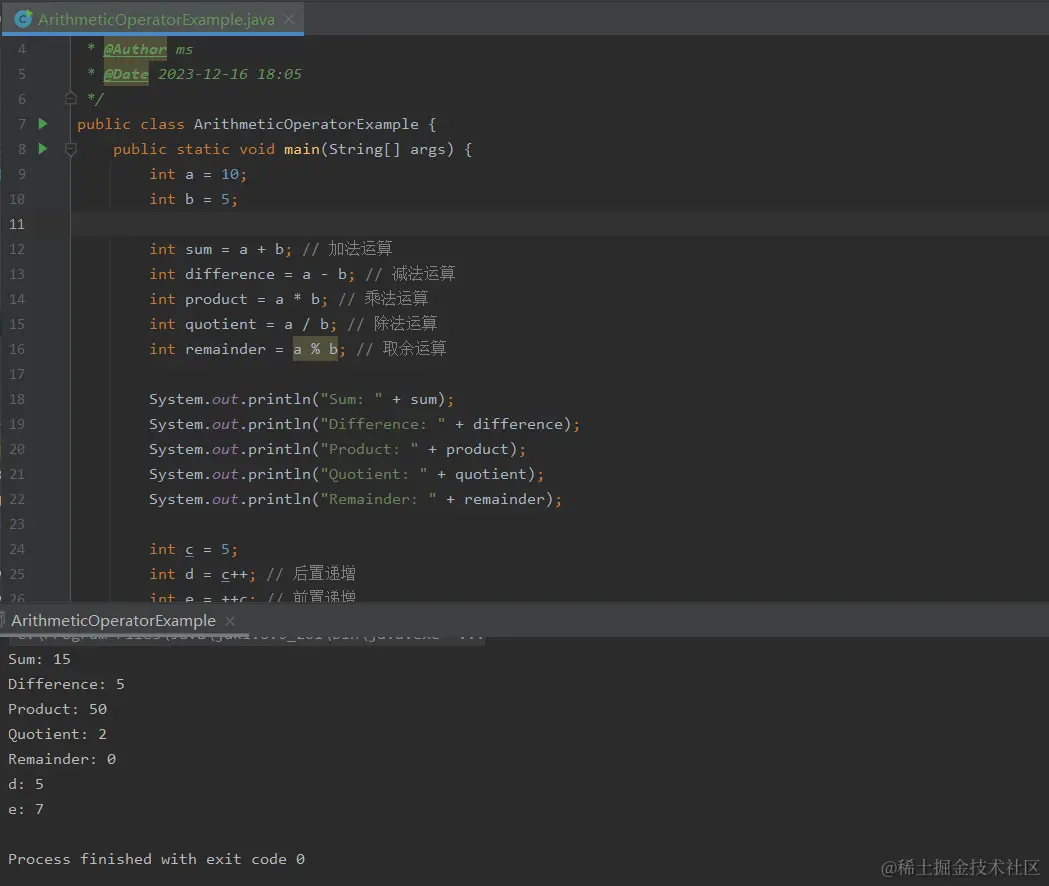Click 'int a = 10;' on line 9
1049x886 pixels.
(198, 175)
